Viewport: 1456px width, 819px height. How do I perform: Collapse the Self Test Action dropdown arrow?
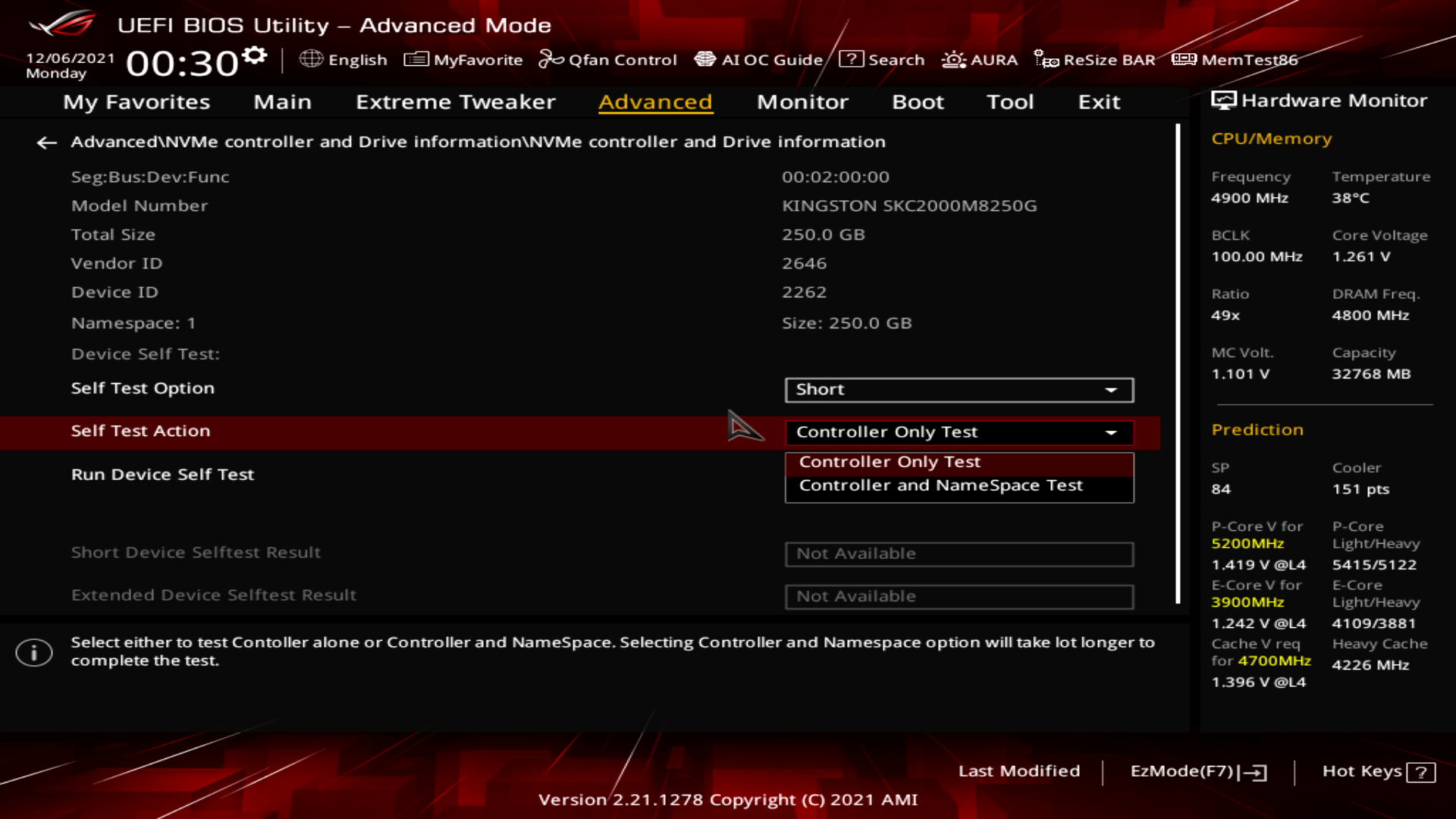pos(1111,432)
